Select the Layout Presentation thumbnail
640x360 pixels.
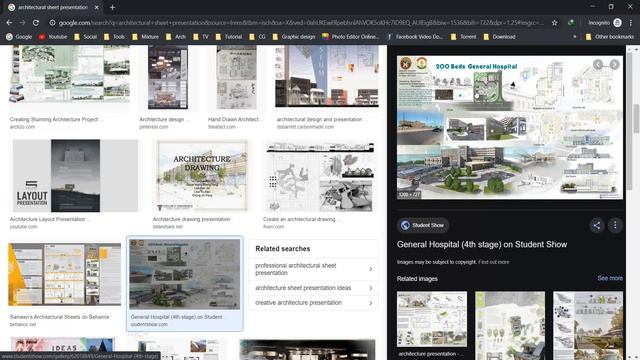(76, 176)
